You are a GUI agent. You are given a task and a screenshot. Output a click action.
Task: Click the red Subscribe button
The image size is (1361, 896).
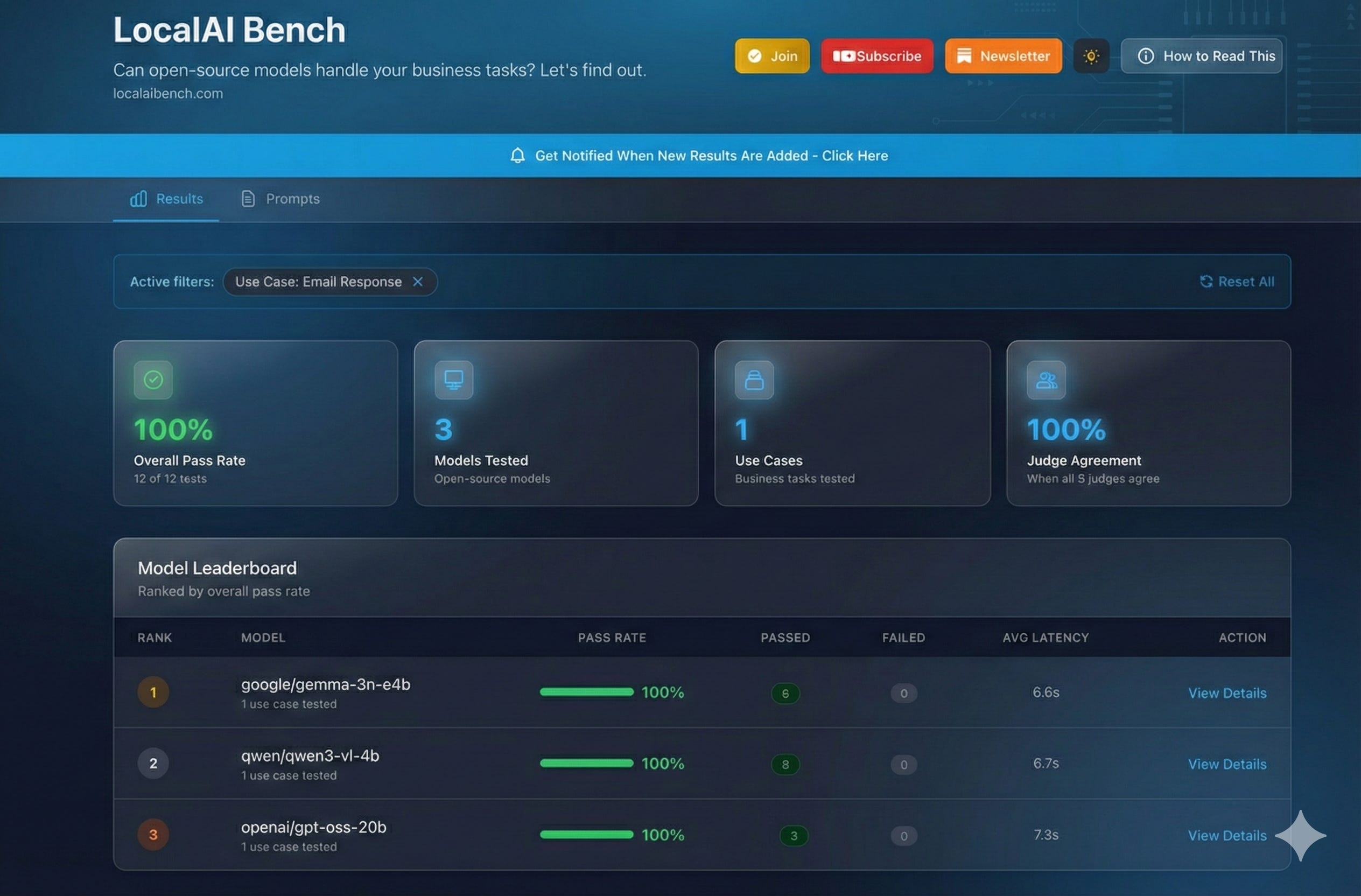tap(877, 56)
